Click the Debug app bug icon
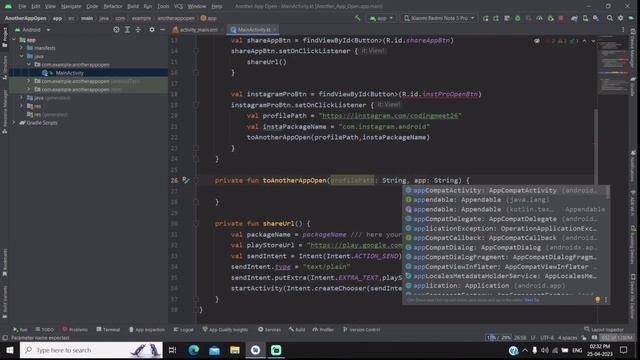Image resolution: width=640 pixels, height=360 pixels. click(x=518, y=18)
